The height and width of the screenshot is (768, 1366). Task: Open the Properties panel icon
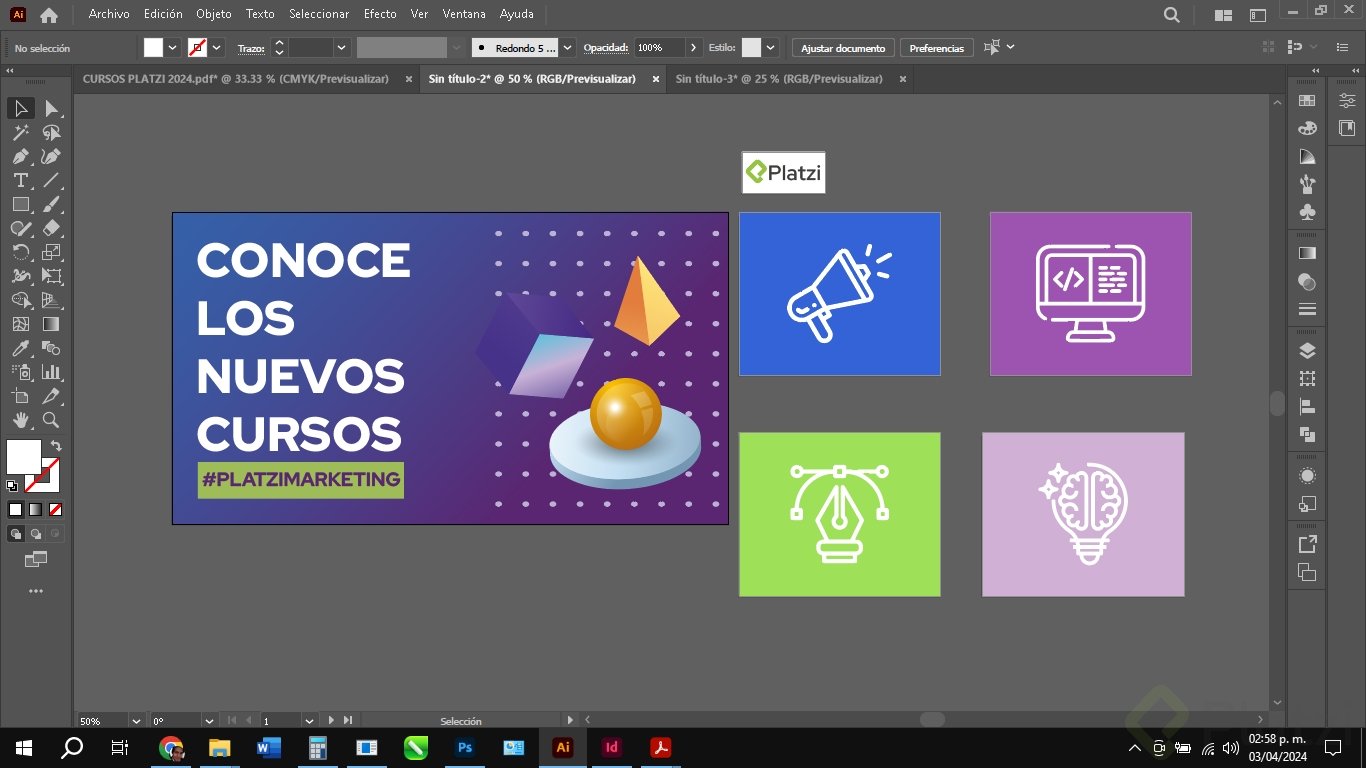tap(1347, 101)
